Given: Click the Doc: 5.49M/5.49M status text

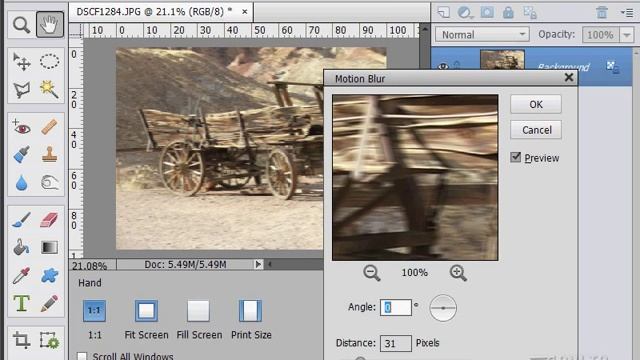Looking at the screenshot, I should pos(185,264).
